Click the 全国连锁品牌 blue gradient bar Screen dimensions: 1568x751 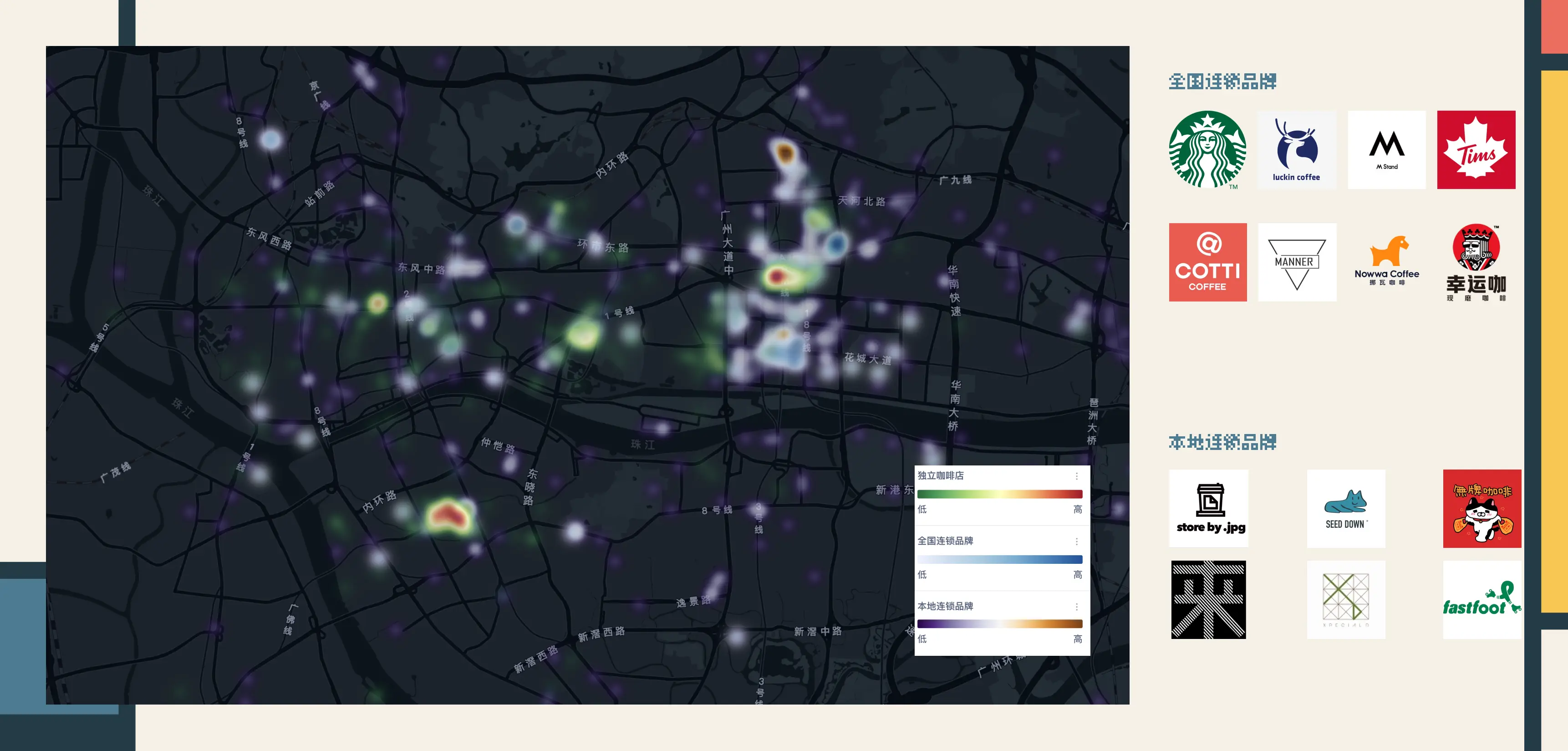click(999, 559)
